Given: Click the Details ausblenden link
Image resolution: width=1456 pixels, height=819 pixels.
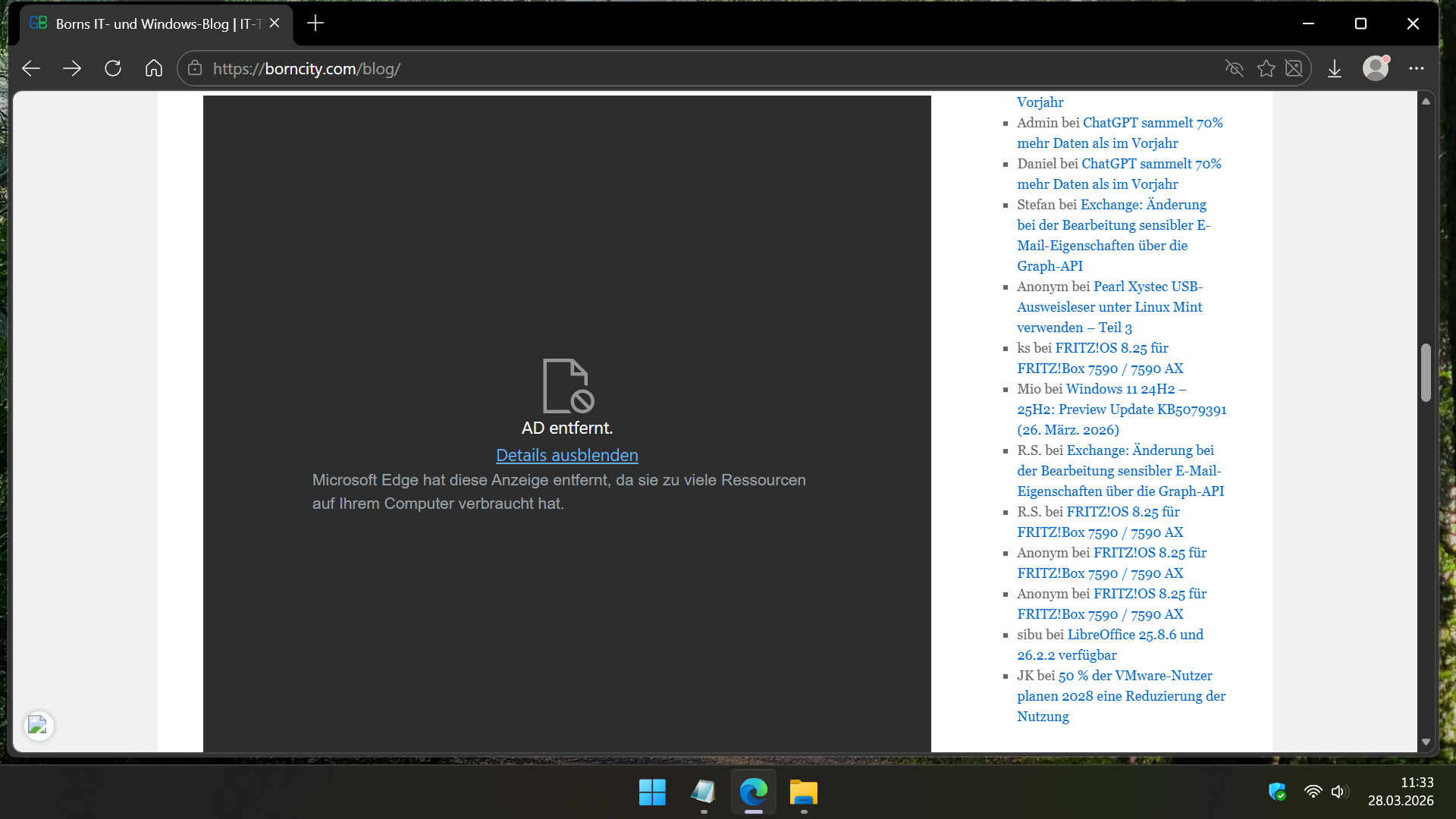Looking at the screenshot, I should [566, 455].
